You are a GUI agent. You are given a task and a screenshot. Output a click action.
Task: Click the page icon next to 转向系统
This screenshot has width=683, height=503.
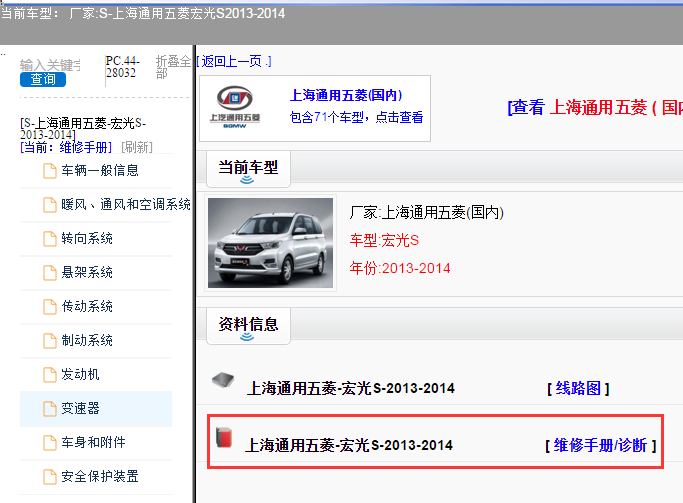[50, 238]
